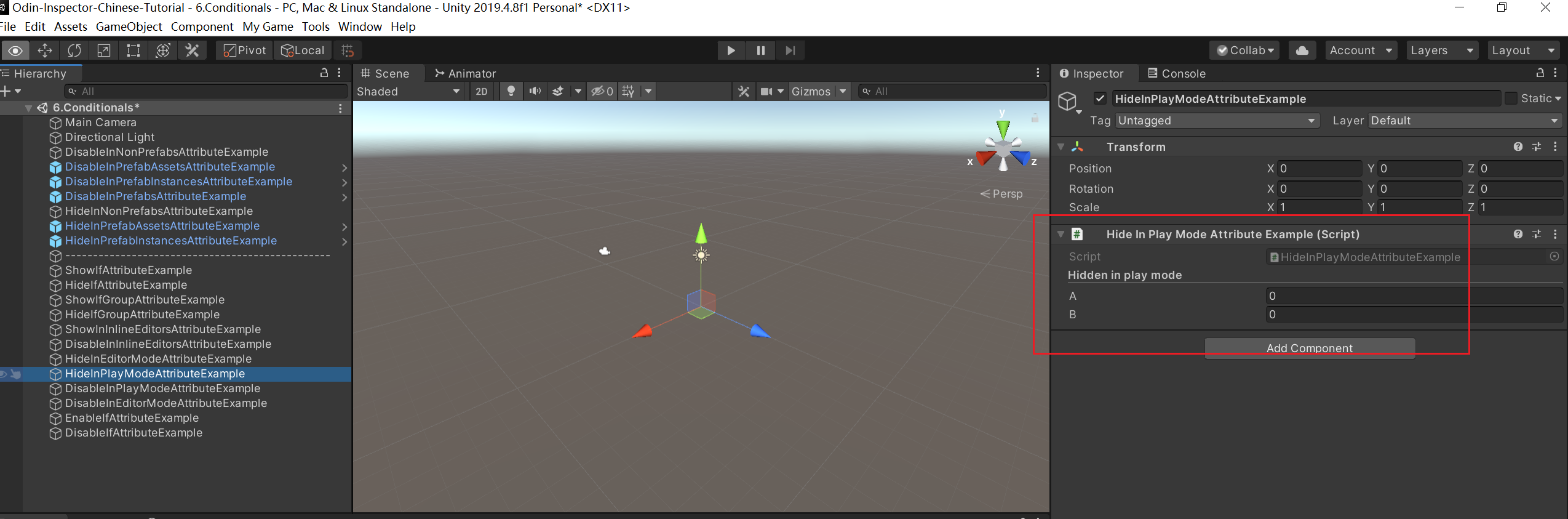This screenshot has height=519, width=1568.
Task: Select the Move tool
Action: [x=45, y=50]
